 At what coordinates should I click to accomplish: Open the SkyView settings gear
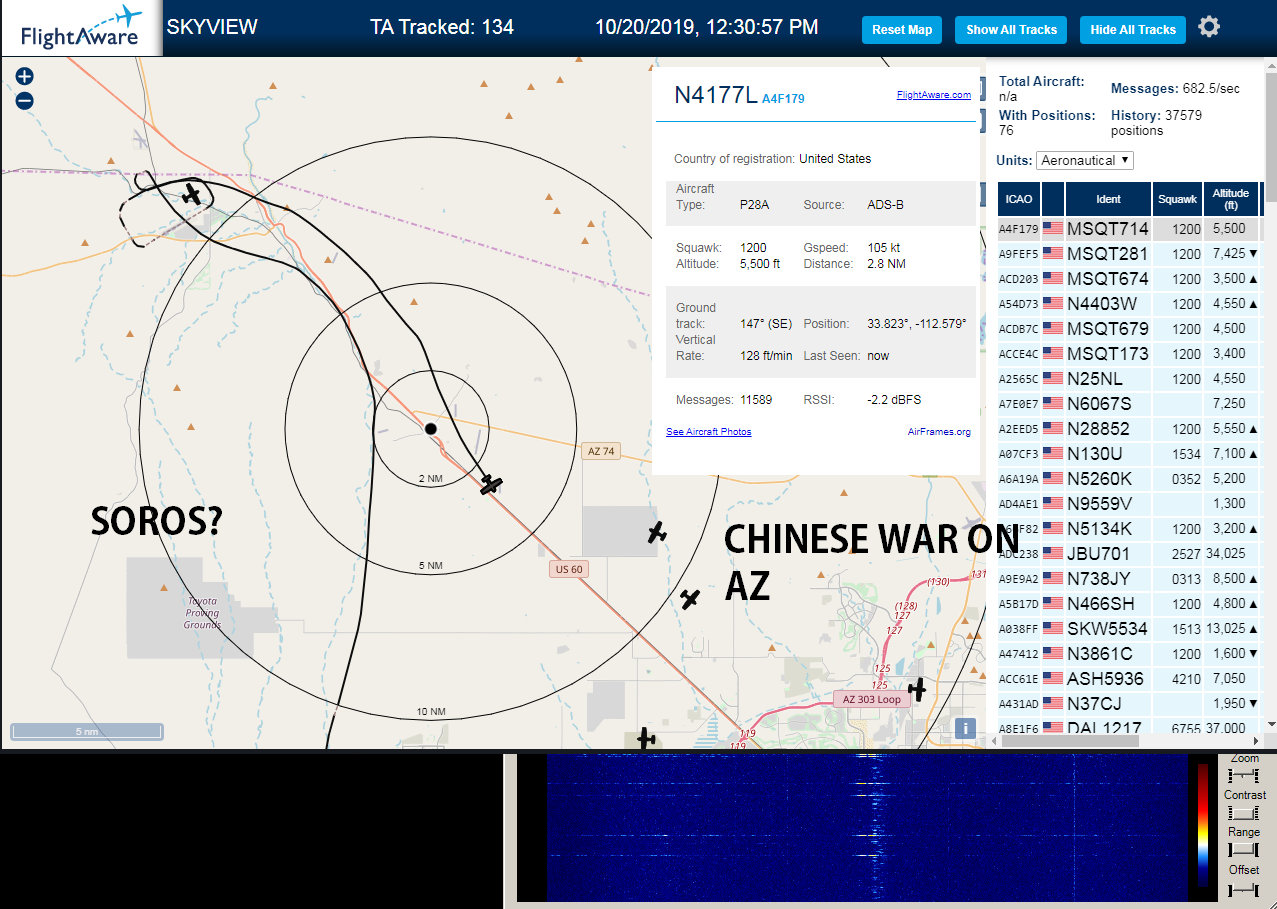1209,27
